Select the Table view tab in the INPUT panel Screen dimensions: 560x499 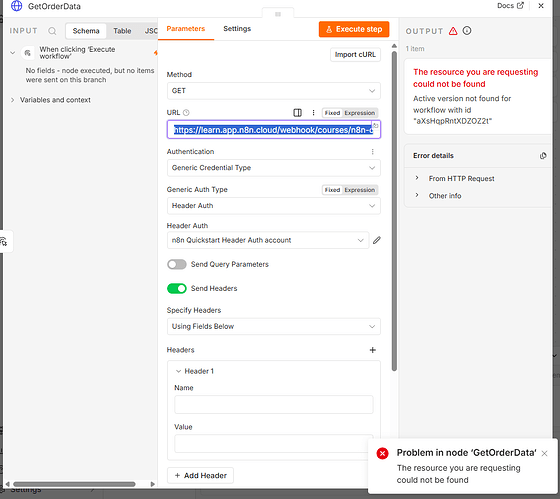122,31
